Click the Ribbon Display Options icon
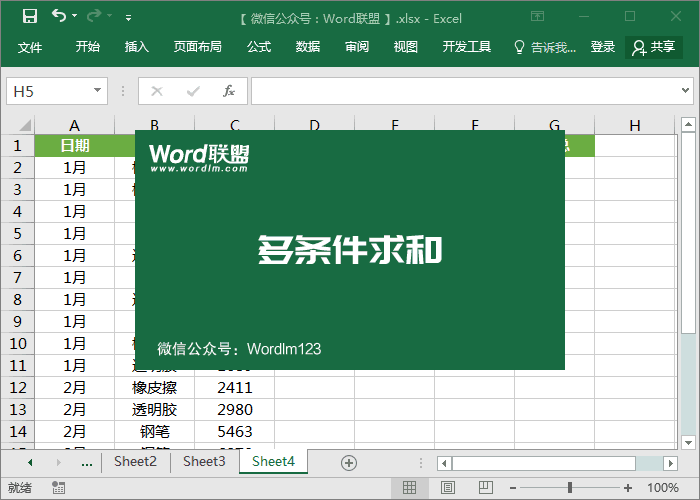 click(x=538, y=17)
